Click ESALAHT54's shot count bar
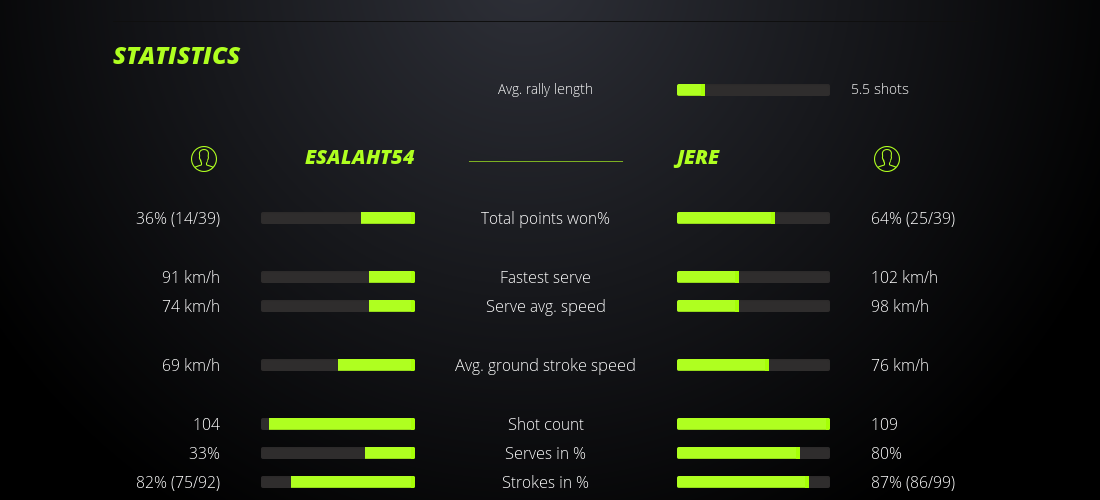The image size is (1100, 500). point(338,424)
